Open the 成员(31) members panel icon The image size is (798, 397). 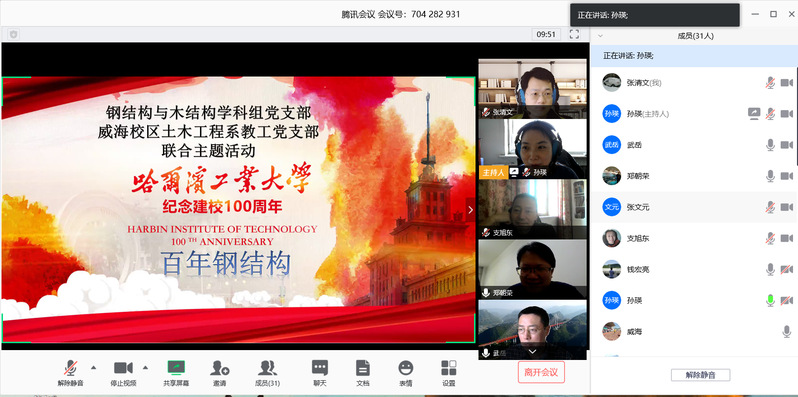267,368
